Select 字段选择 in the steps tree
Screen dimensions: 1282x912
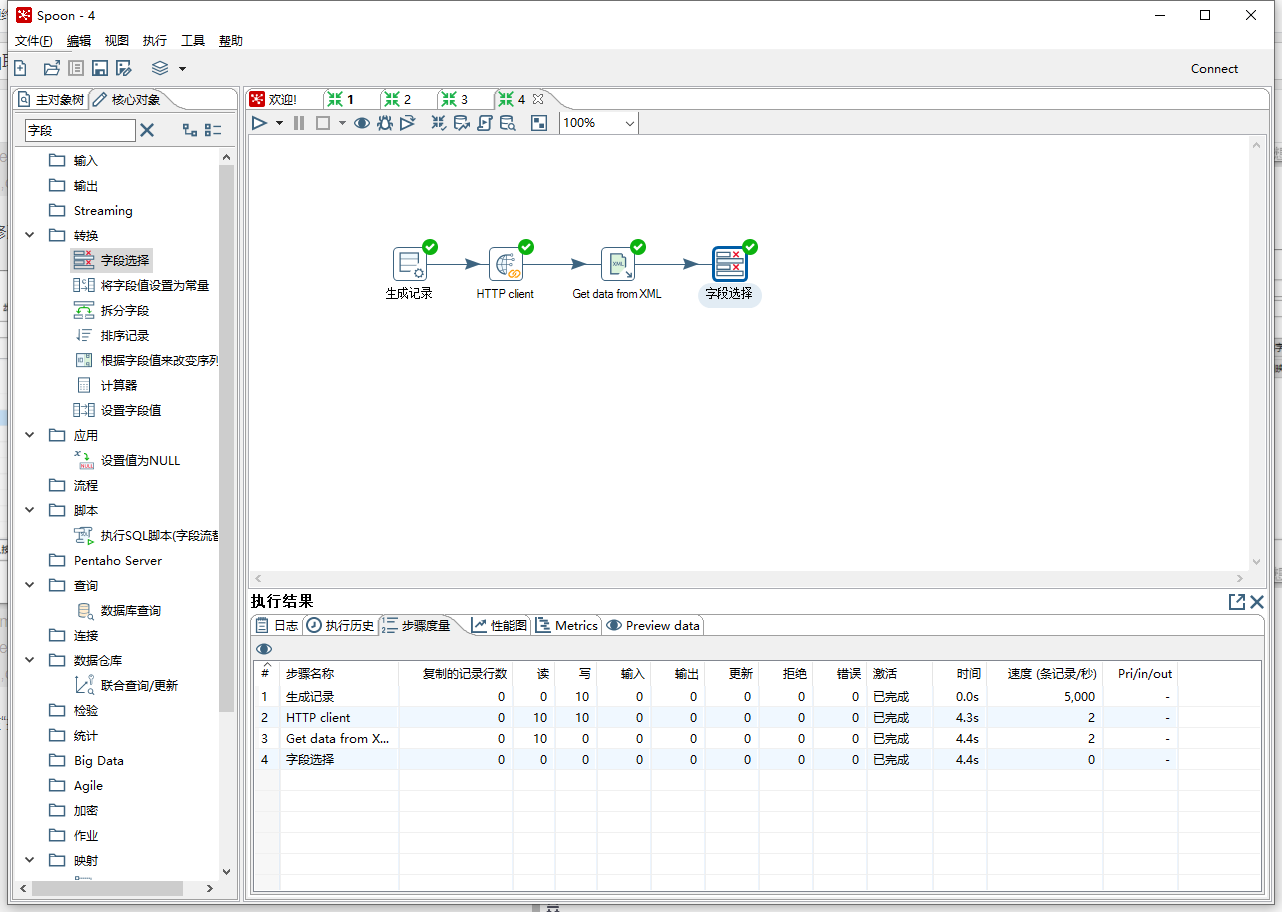pos(111,261)
